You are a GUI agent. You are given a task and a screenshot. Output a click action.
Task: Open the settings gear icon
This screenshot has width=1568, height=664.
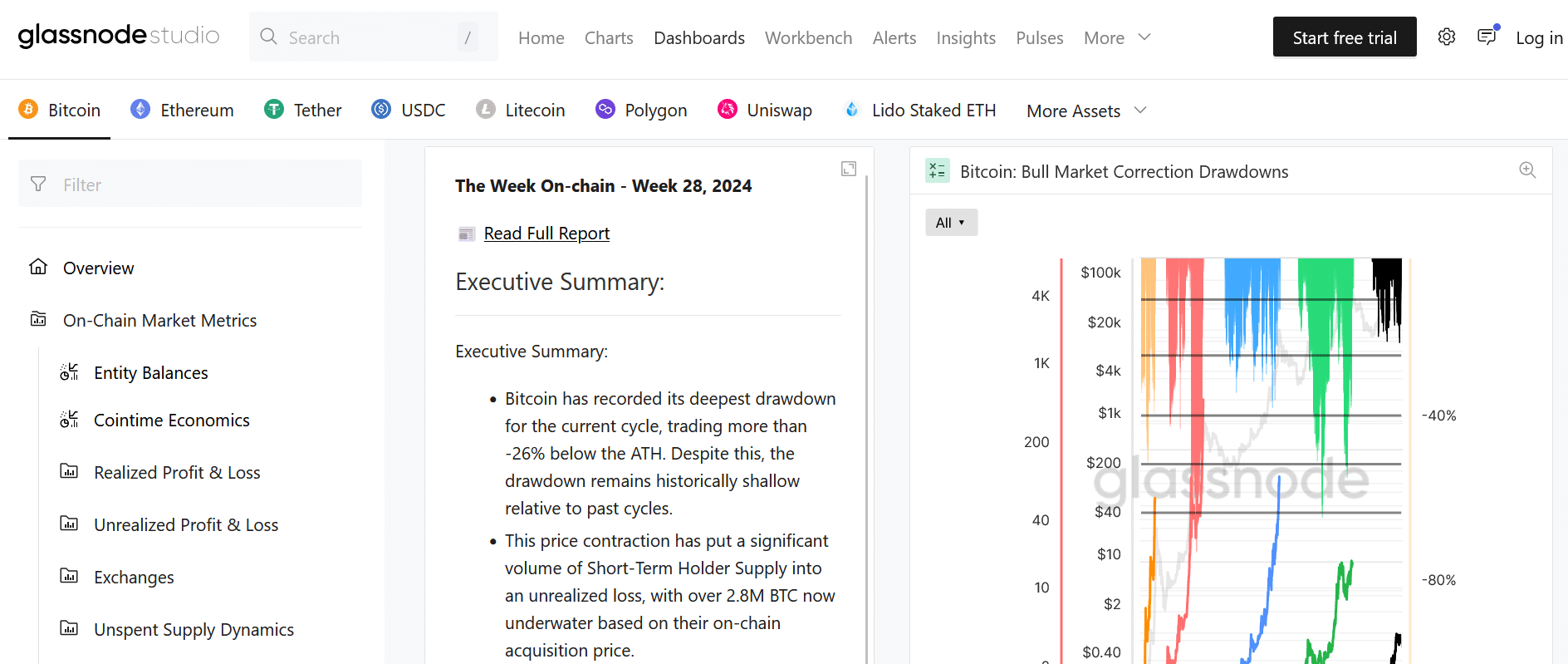[x=1447, y=37]
